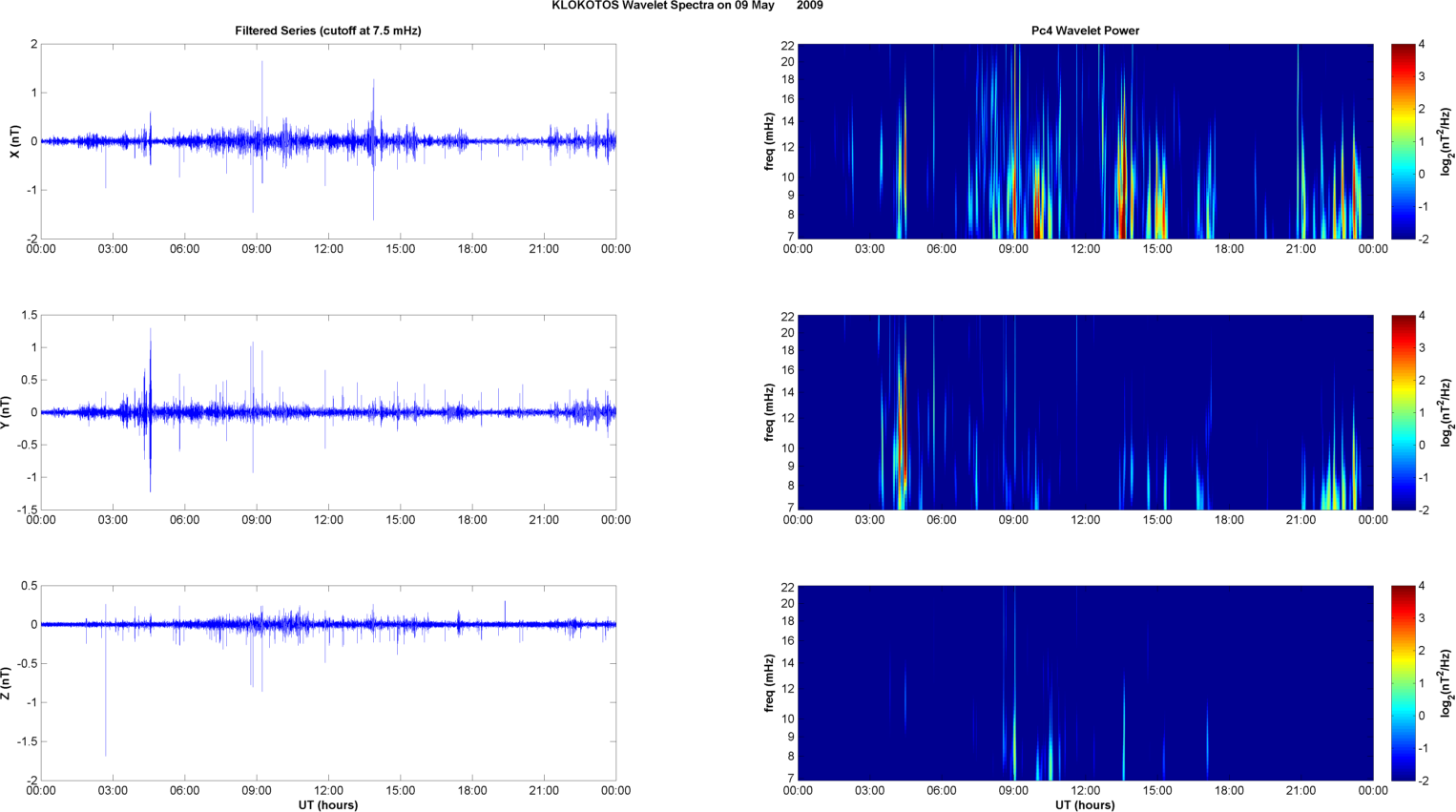Click the large negative Z spike near 03:00
Image resolution: width=1456 pixels, height=812 pixels.
[106, 725]
